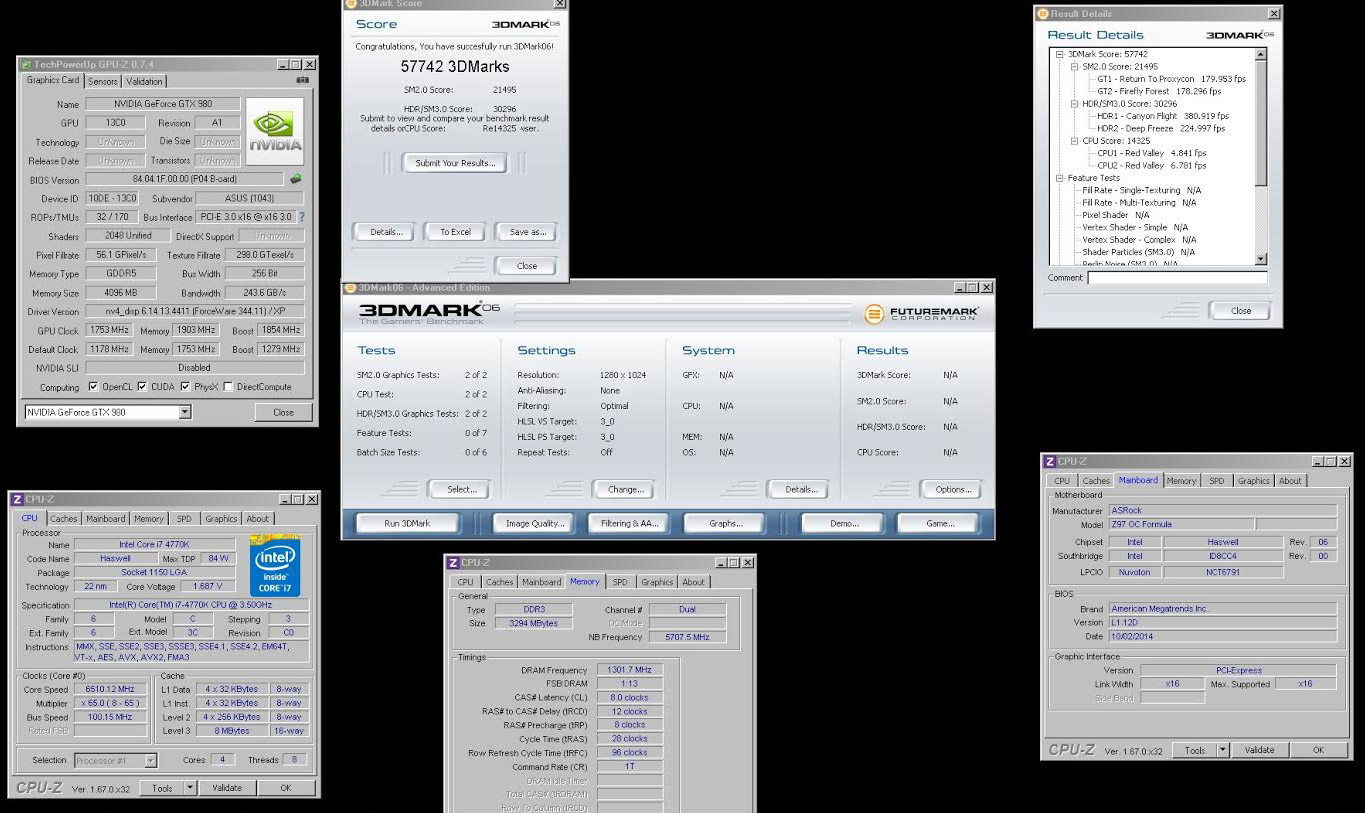
Task: Click Close at the bottom of GPU-Z
Action: pos(283,412)
